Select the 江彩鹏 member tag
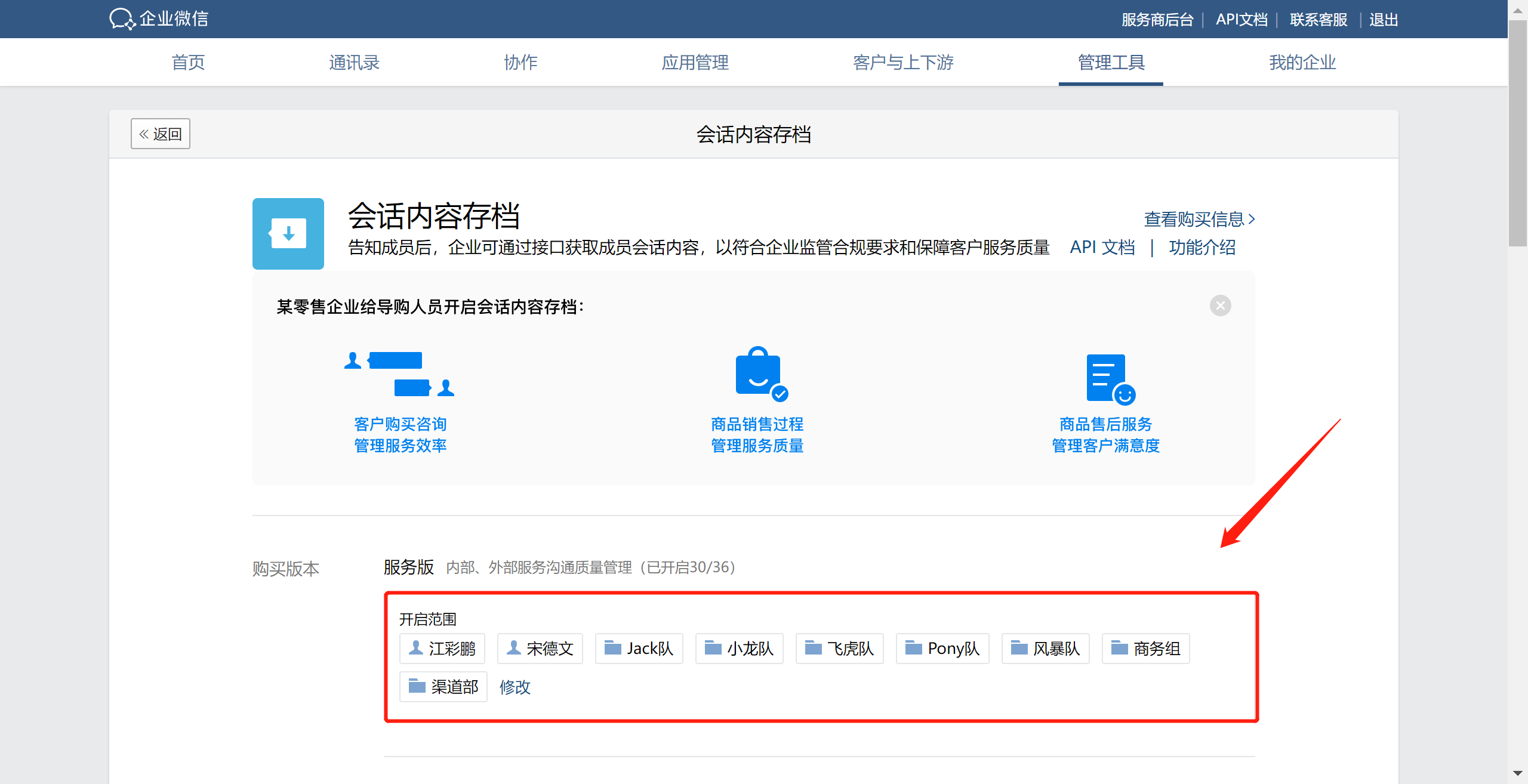This screenshot has width=1528, height=784. click(442, 649)
